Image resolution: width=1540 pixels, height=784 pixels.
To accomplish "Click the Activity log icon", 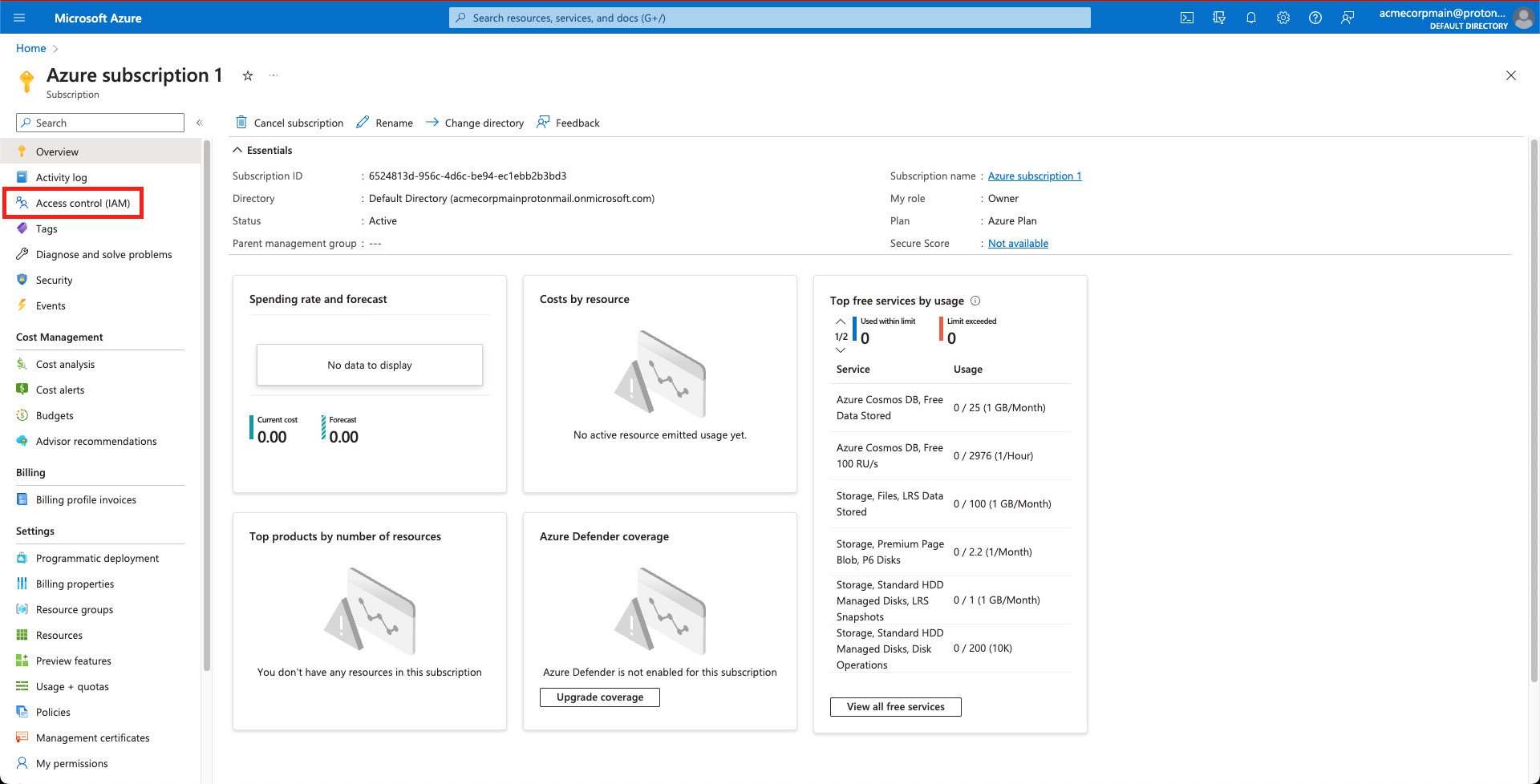I will point(22,177).
